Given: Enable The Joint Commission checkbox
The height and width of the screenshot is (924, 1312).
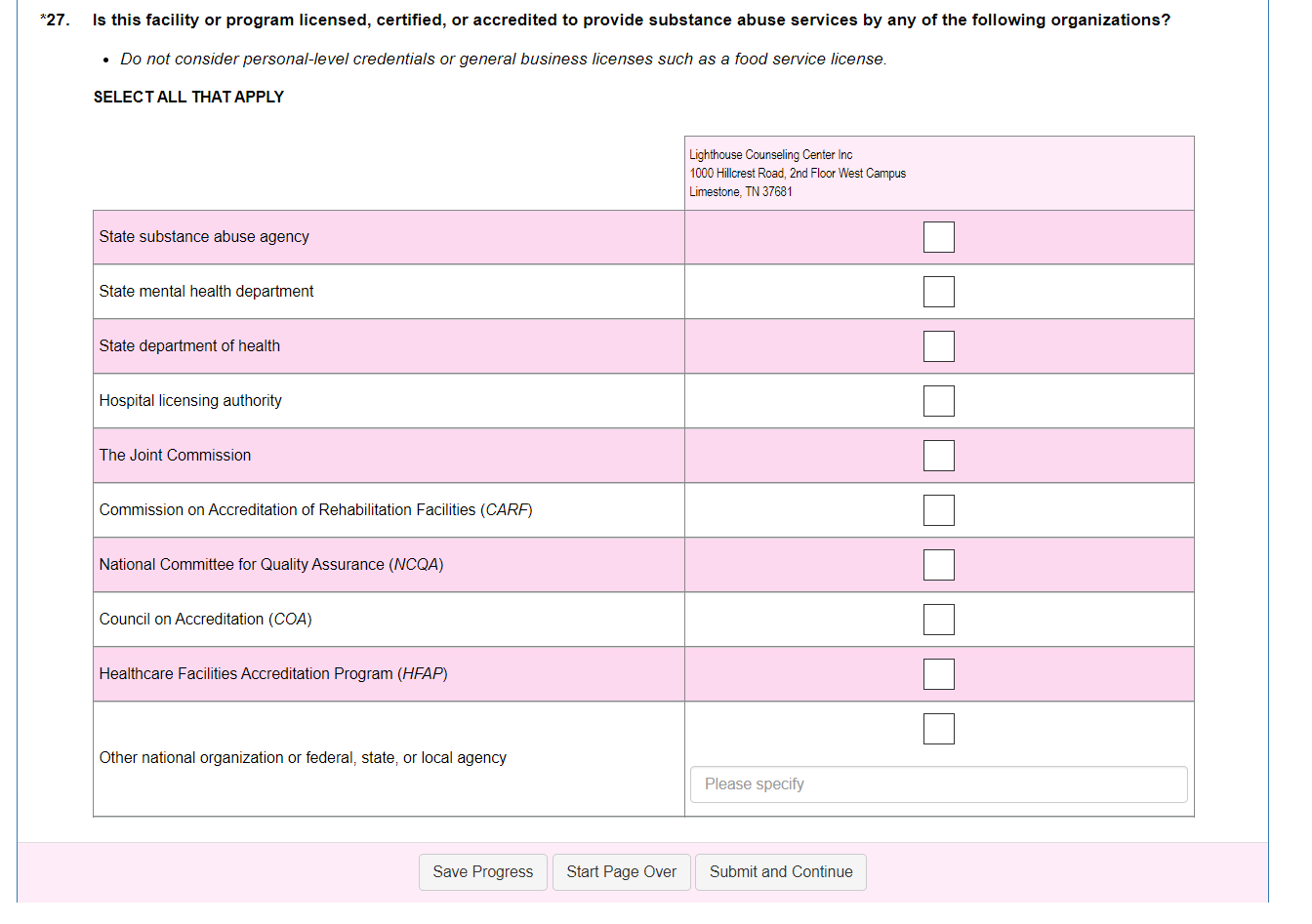Looking at the screenshot, I should (938, 456).
